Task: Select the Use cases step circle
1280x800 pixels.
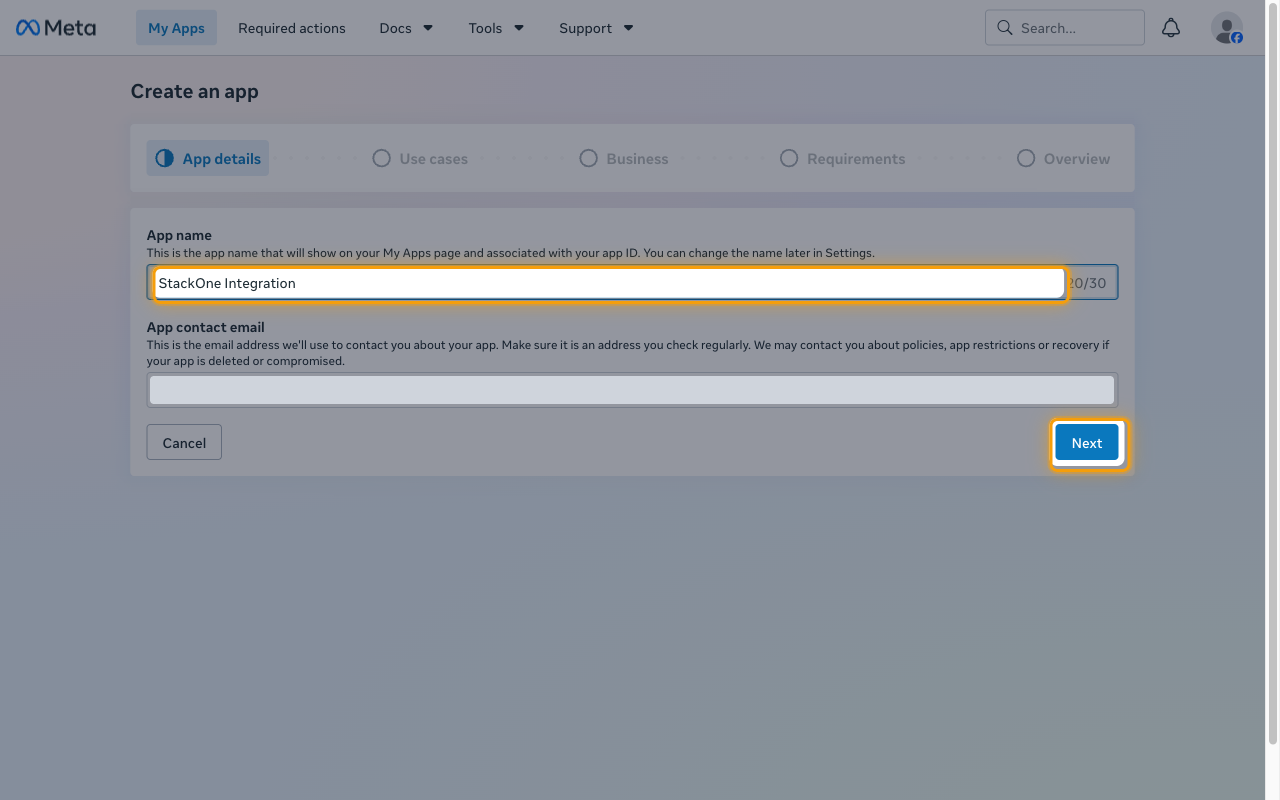Action: [381, 158]
